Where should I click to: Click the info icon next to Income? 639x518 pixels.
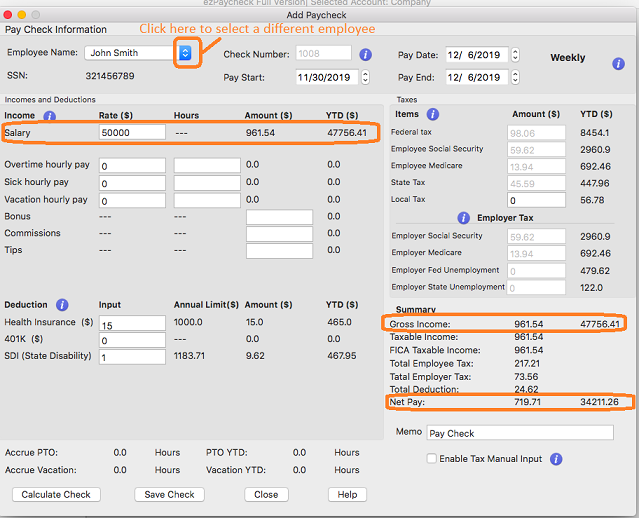point(50,116)
